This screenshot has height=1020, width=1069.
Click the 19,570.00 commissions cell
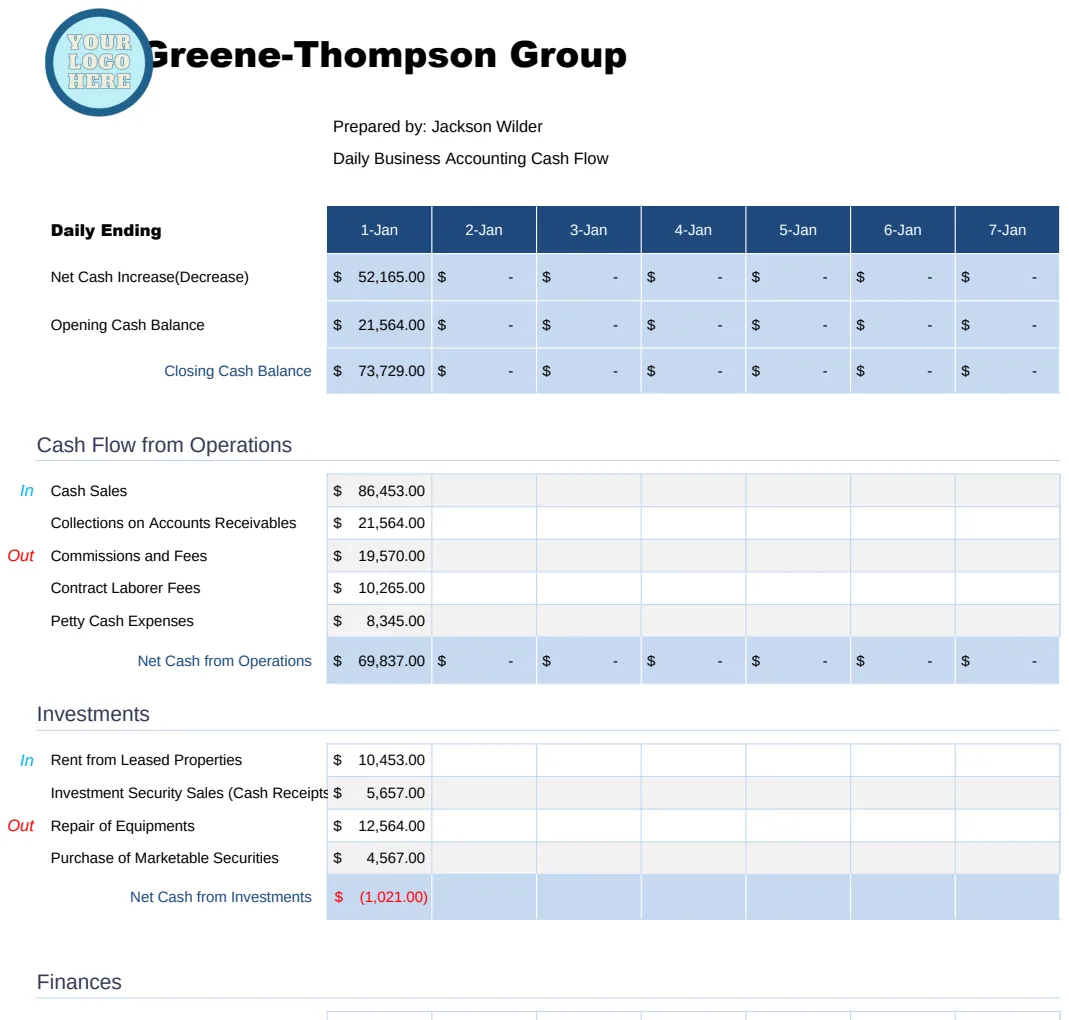click(379, 556)
